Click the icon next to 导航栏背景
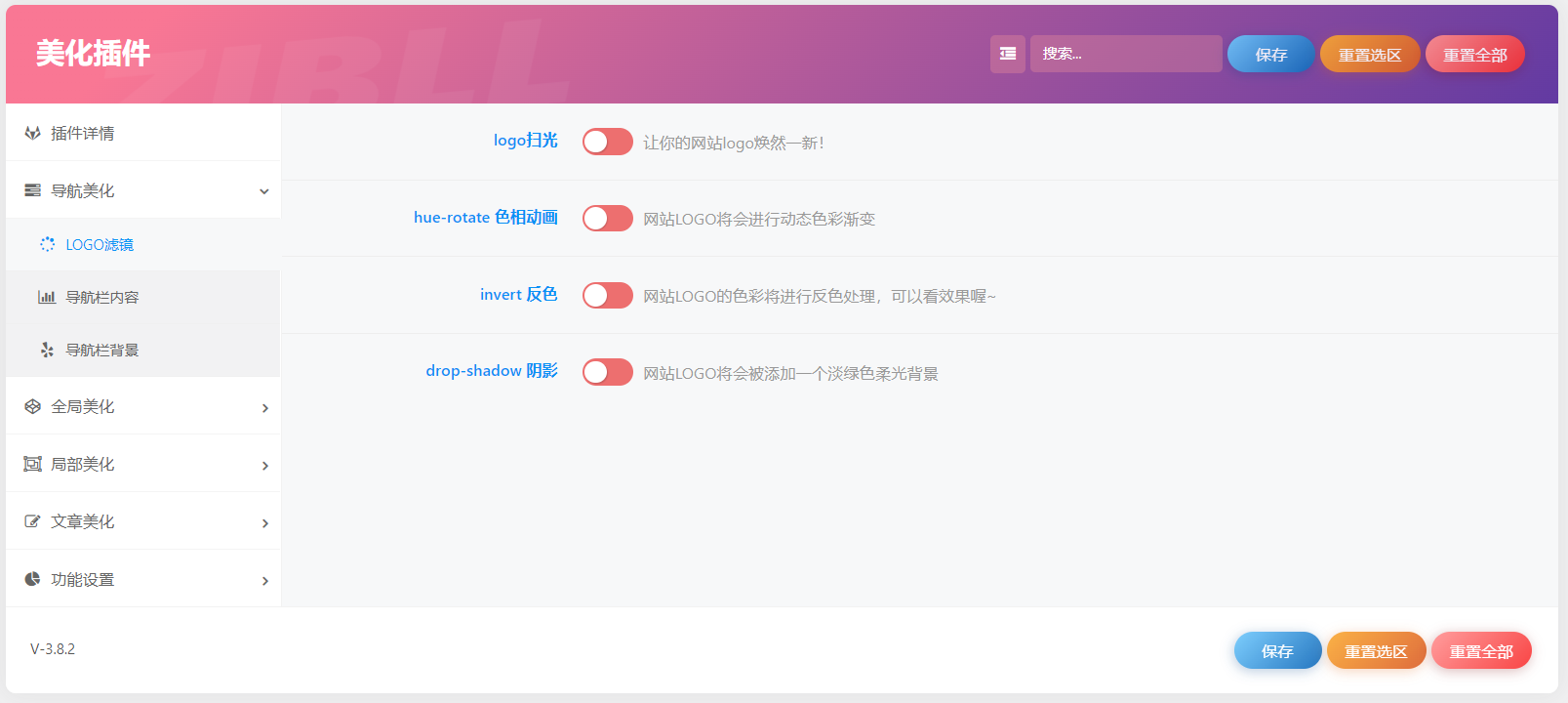This screenshot has width=1568, height=703. click(x=47, y=350)
